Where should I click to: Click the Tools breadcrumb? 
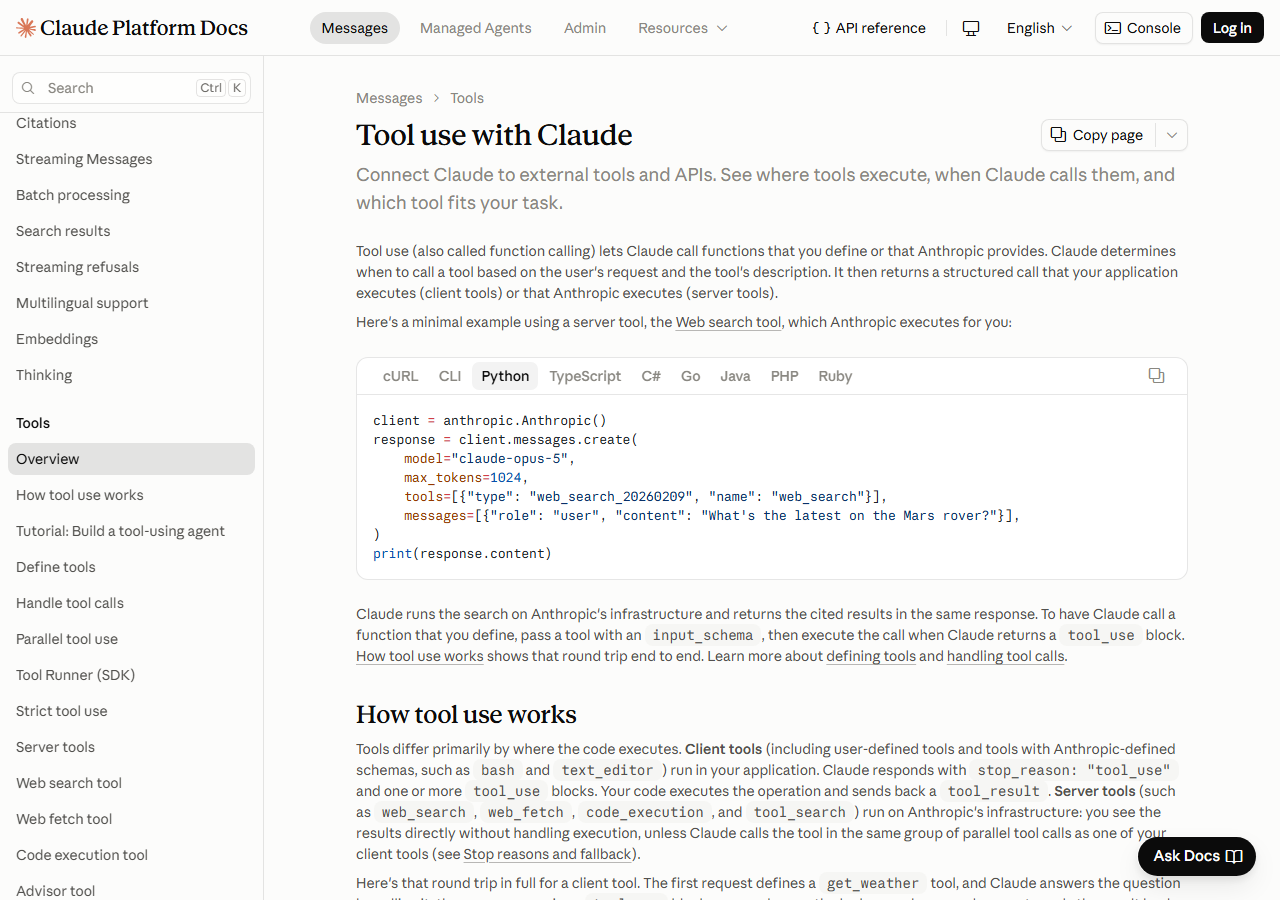tap(467, 98)
